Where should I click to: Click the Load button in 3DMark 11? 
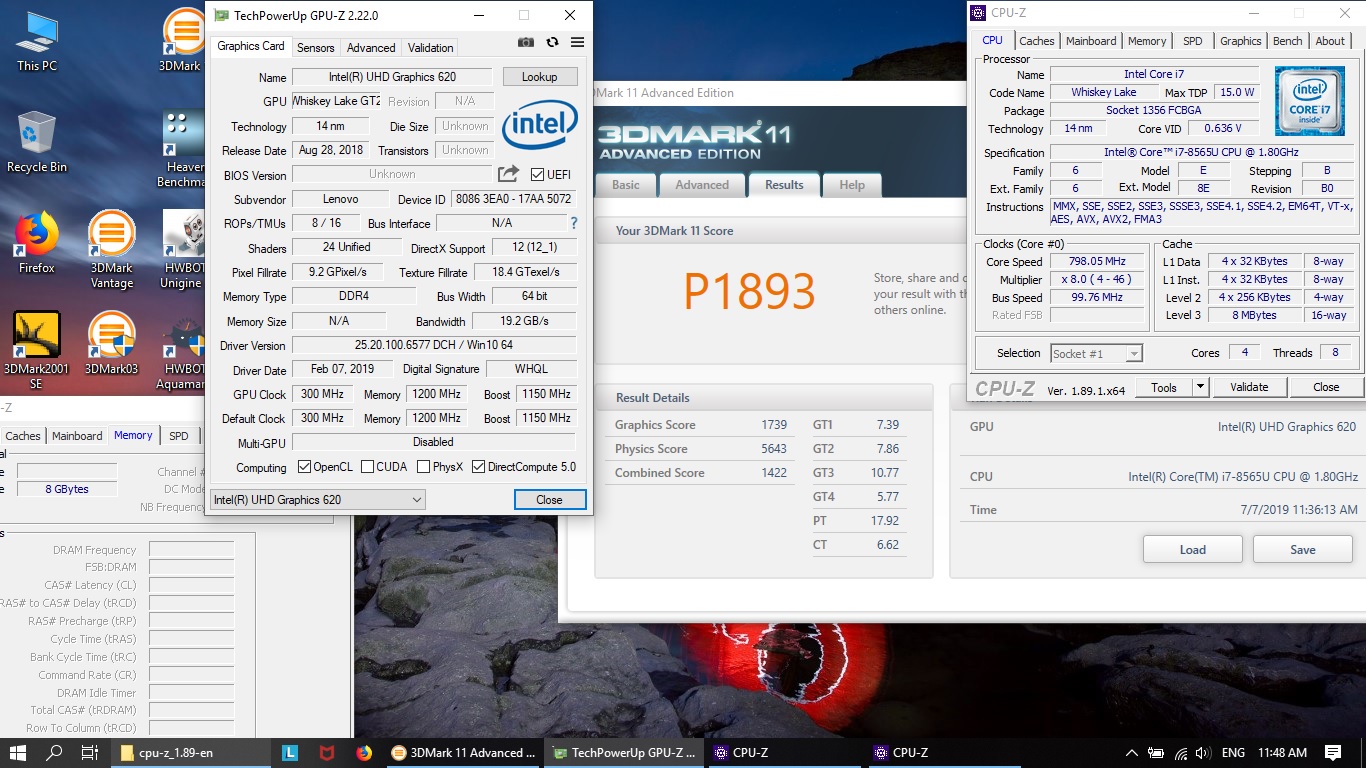1193,549
